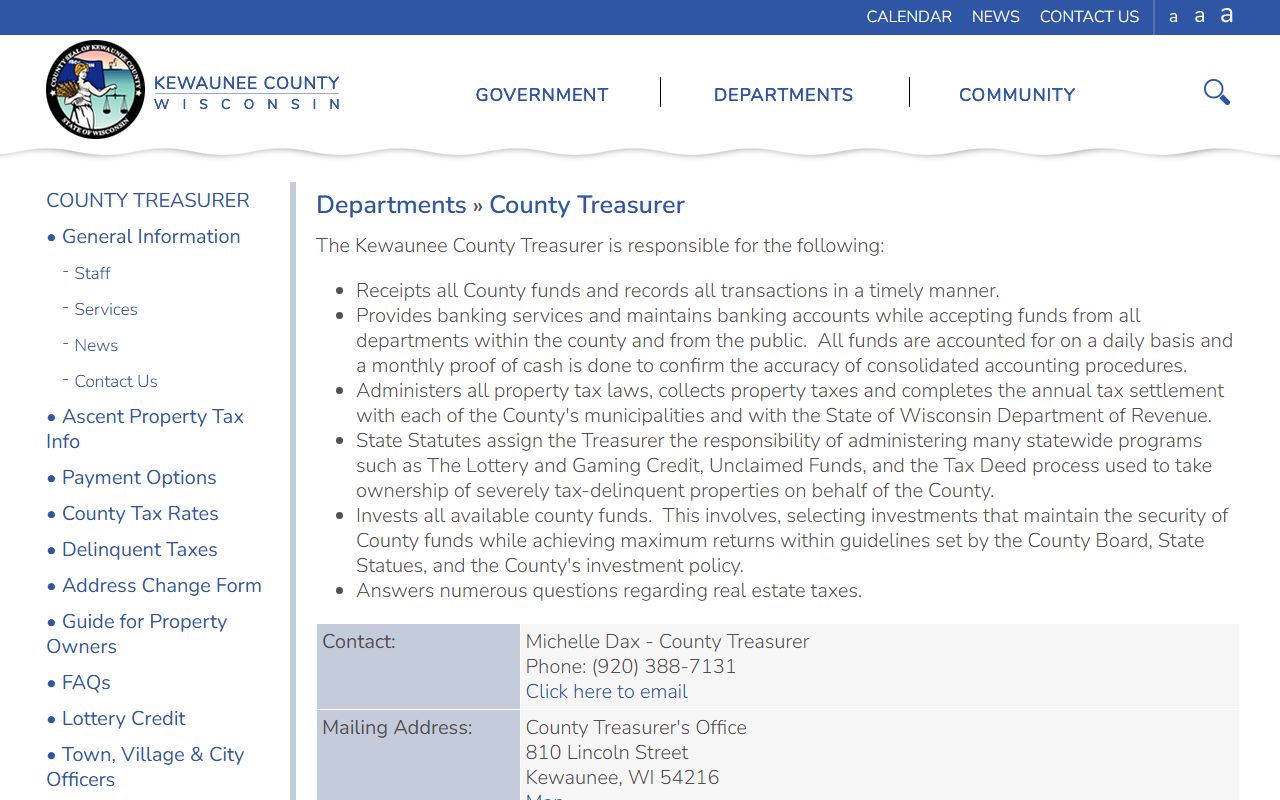
Task: Select the smallest font size 'a'
Action: coord(1173,17)
